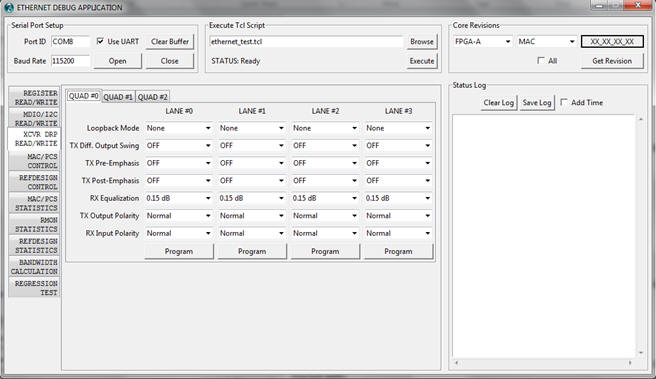Focus the Baud Rate input field

tap(70, 61)
